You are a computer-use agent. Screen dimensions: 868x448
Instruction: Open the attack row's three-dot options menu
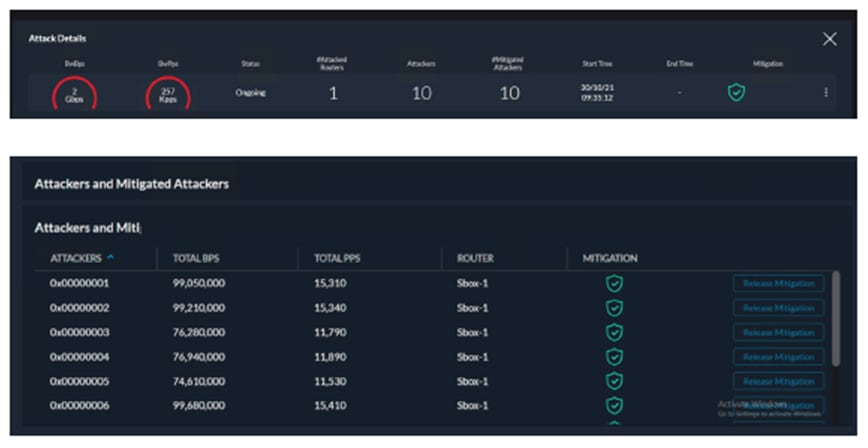[x=826, y=92]
